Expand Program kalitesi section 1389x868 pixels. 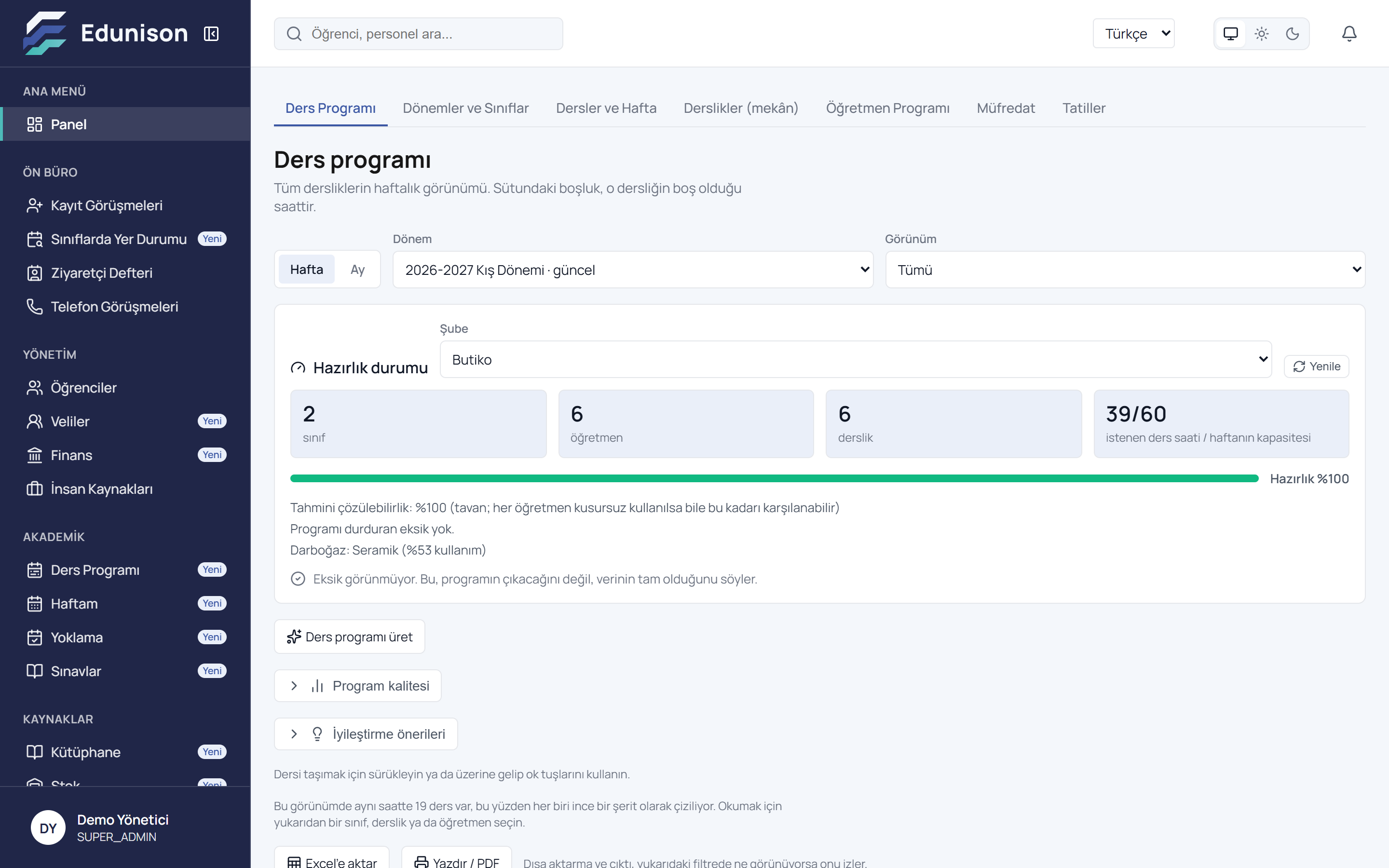(357, 685)
